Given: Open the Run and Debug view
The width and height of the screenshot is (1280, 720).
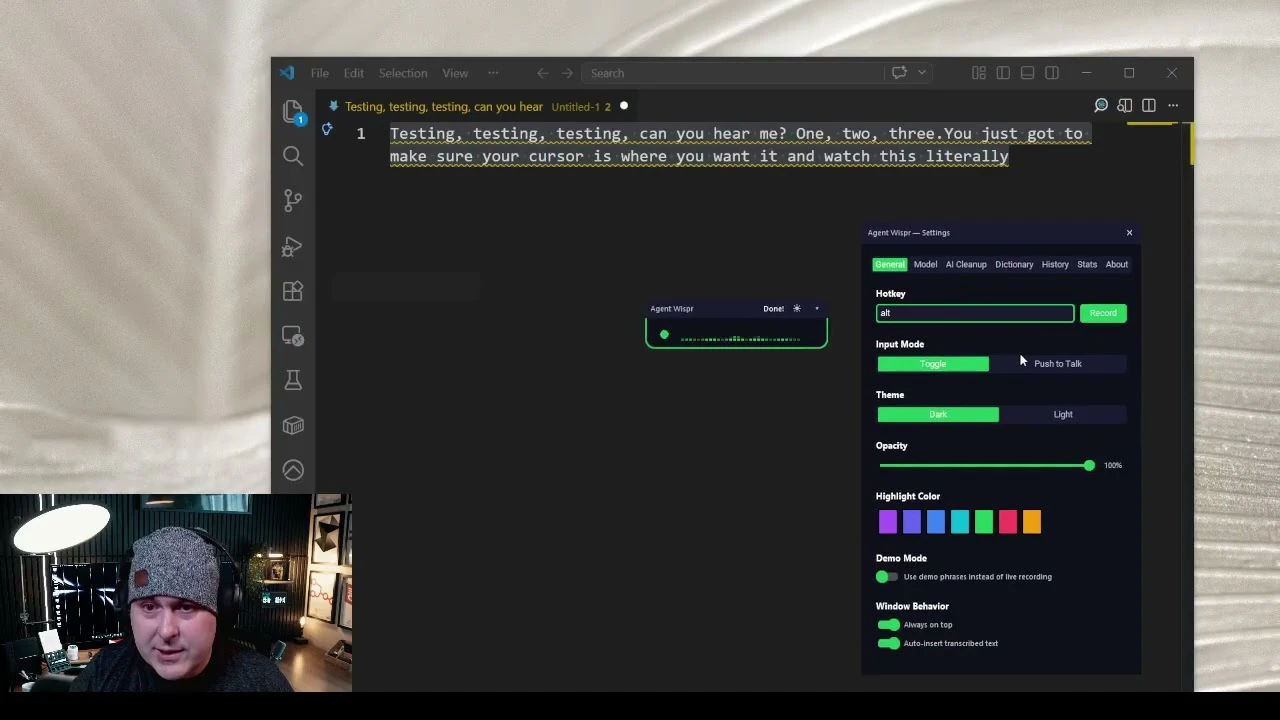Looking at the screenshot, I should 293,246.
